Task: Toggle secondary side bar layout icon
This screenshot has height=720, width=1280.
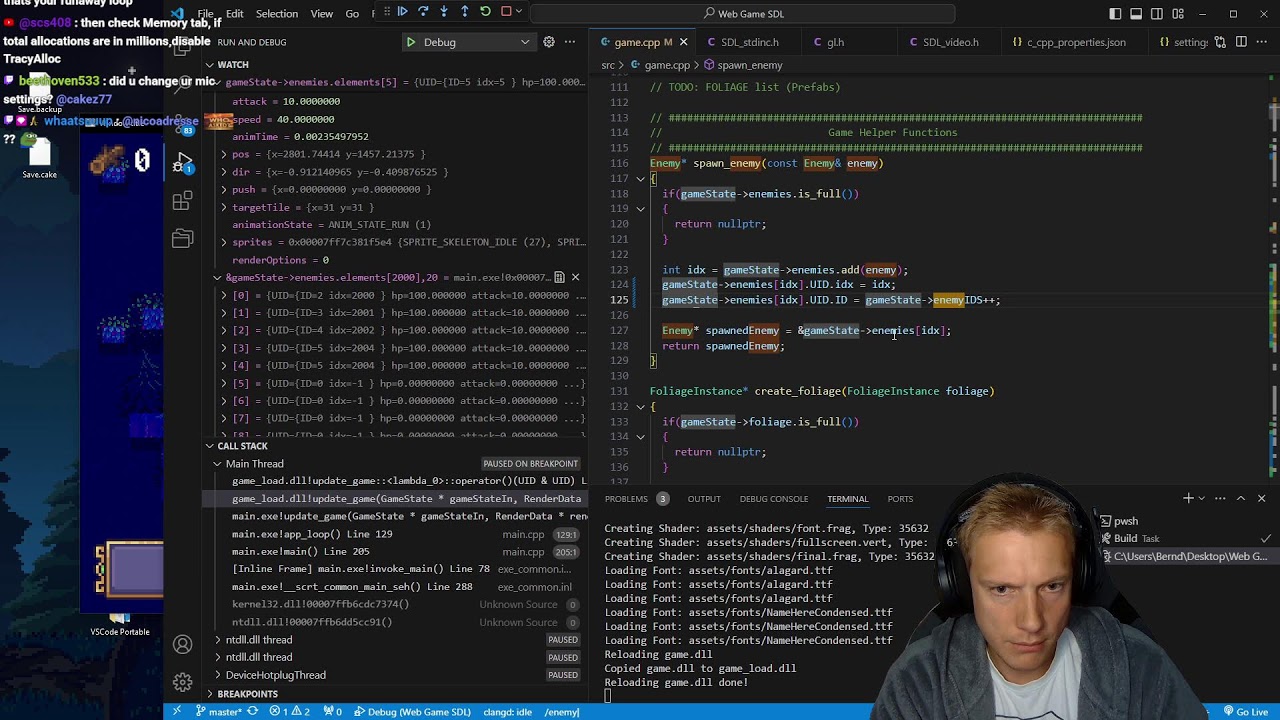Action: 1157,14
